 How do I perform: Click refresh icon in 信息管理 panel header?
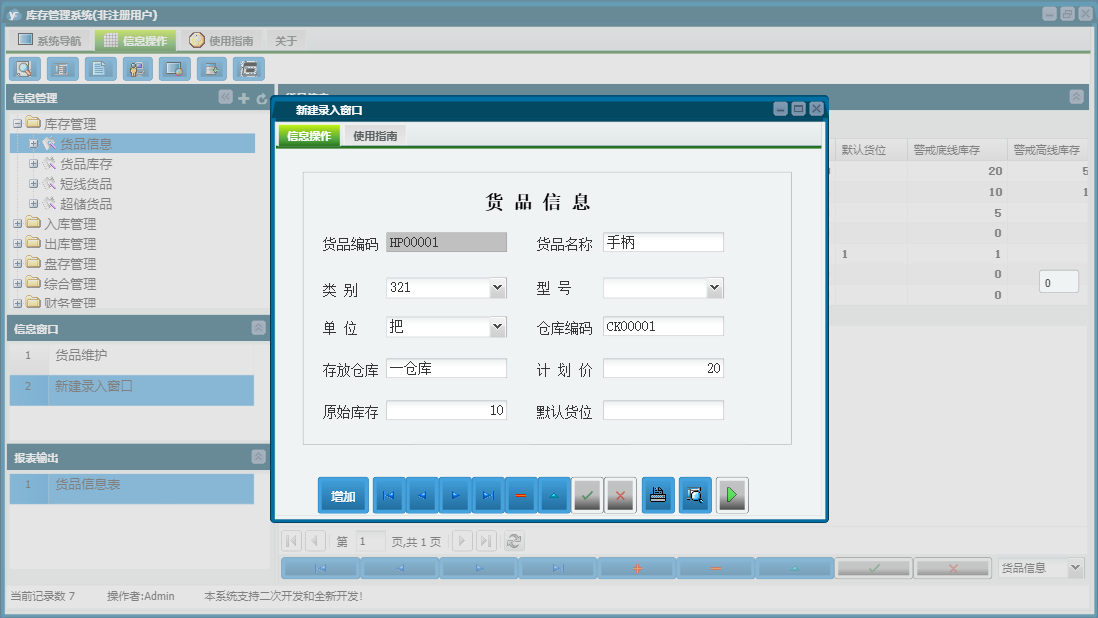[x=262, y=98]
